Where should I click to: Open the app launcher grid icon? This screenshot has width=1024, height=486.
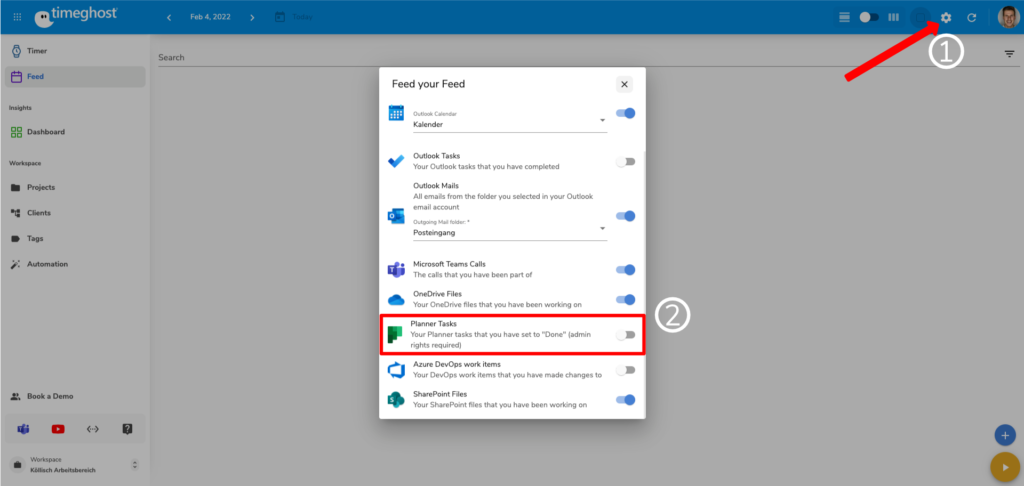pyautogui.click(x=17, y=18)
